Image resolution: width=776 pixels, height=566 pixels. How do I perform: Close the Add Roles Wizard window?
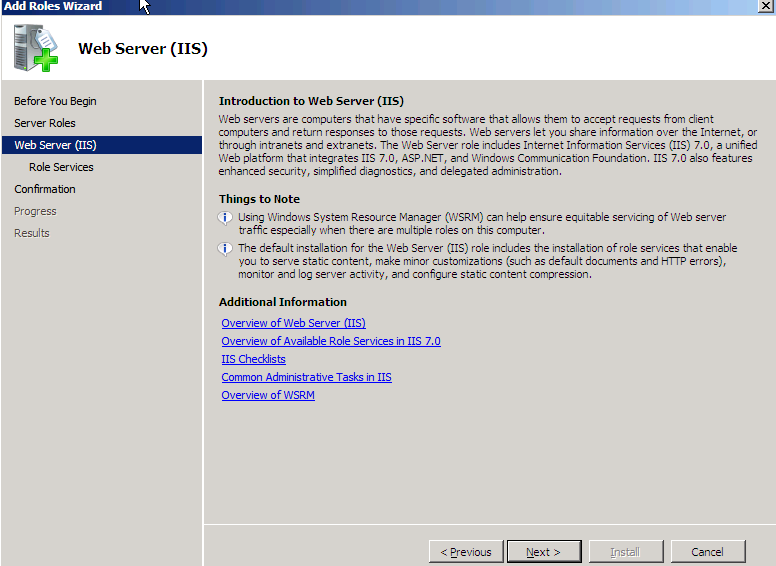tap(765, 6)
